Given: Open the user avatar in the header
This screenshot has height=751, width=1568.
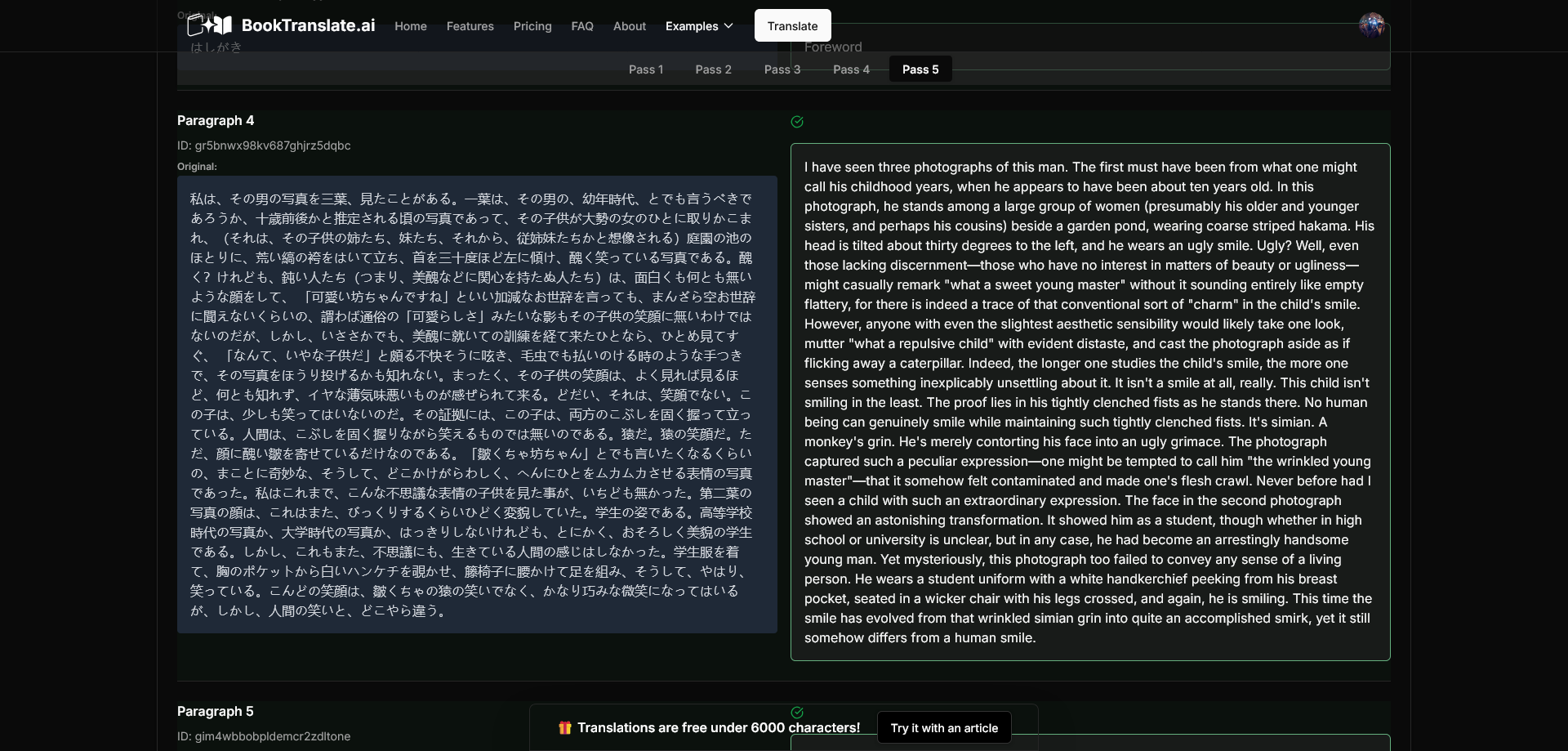Looking at the screenshot, I should tap(1372, 25).
